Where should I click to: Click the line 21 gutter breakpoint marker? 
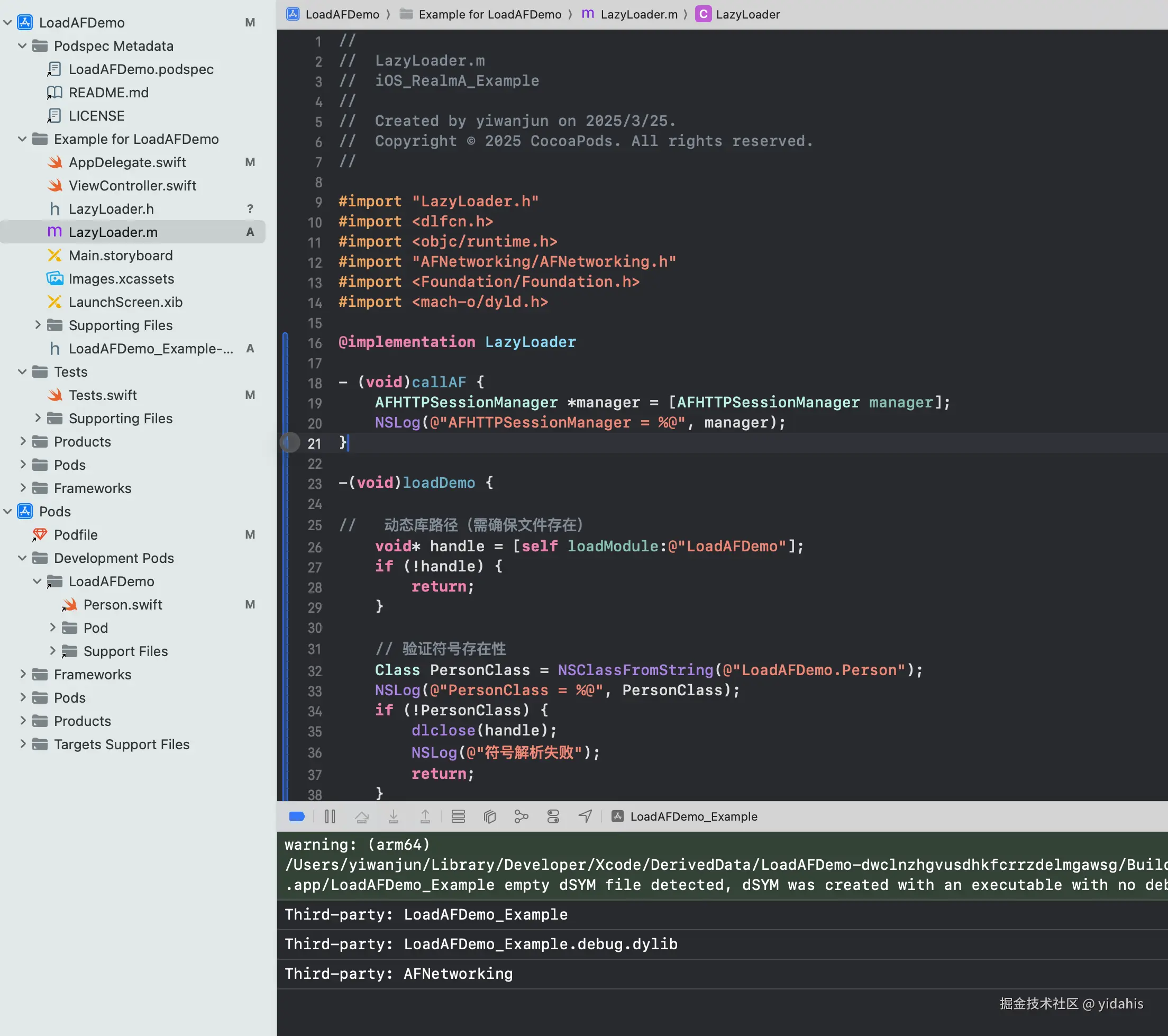[x=290, y=443]
